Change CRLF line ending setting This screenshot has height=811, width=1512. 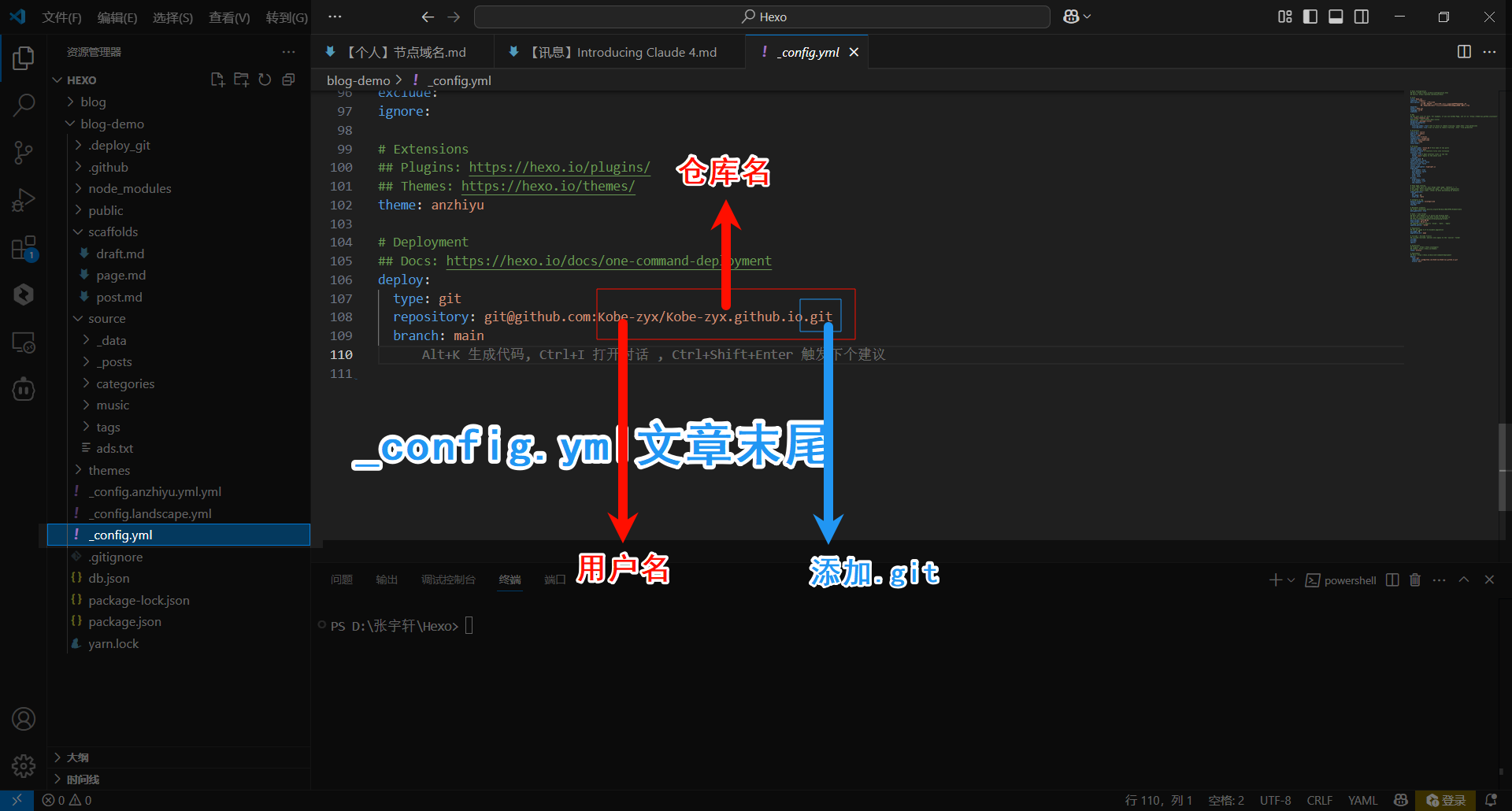(x=1320, y=800)
